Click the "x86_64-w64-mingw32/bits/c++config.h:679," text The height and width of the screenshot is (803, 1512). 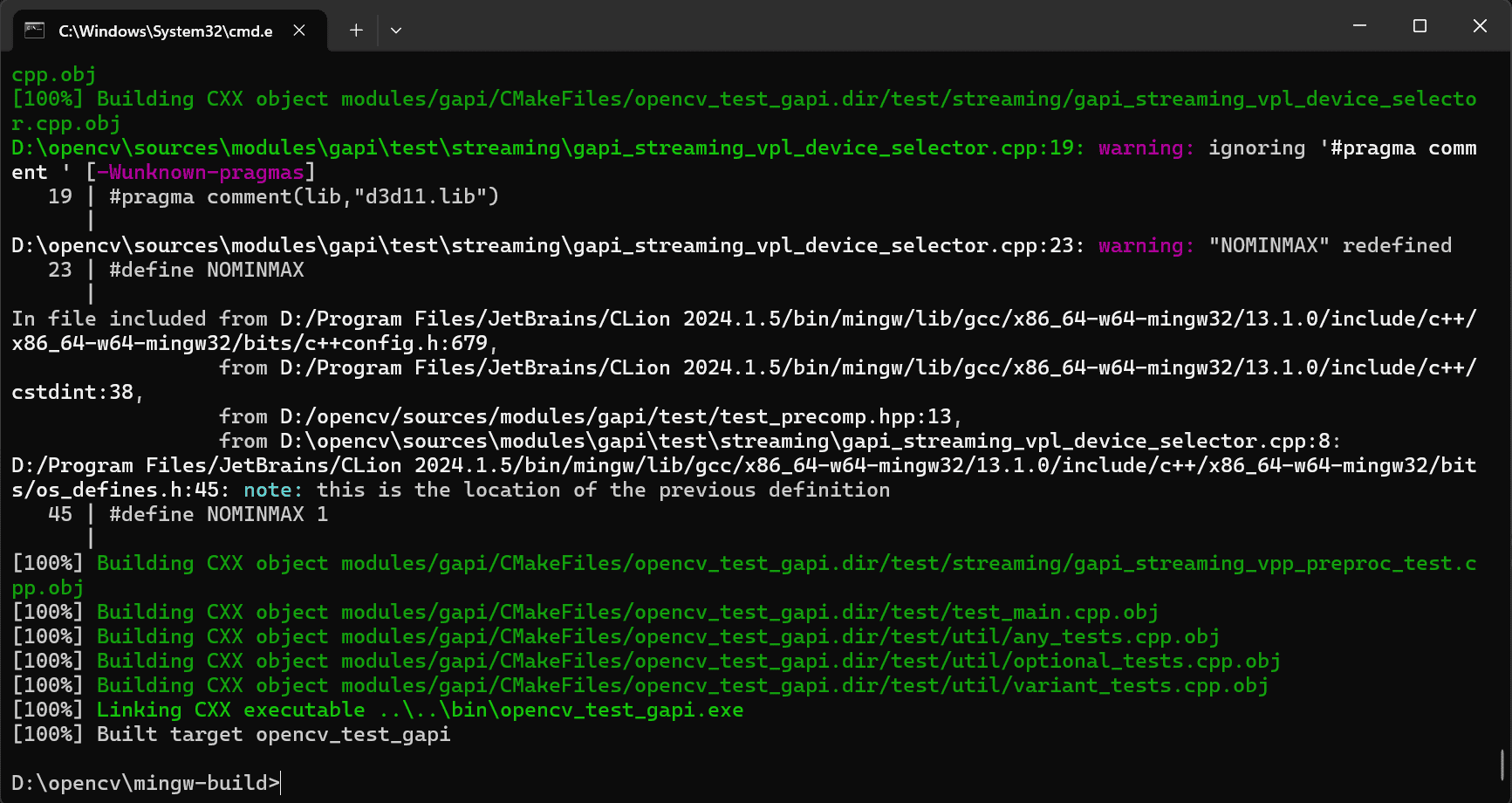pos(255,343)
